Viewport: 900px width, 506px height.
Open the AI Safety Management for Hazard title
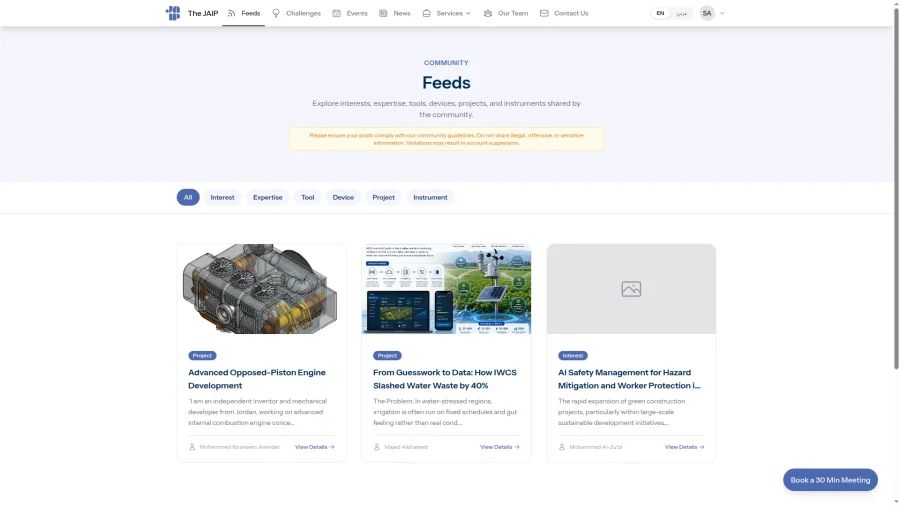tap(629, 379)
